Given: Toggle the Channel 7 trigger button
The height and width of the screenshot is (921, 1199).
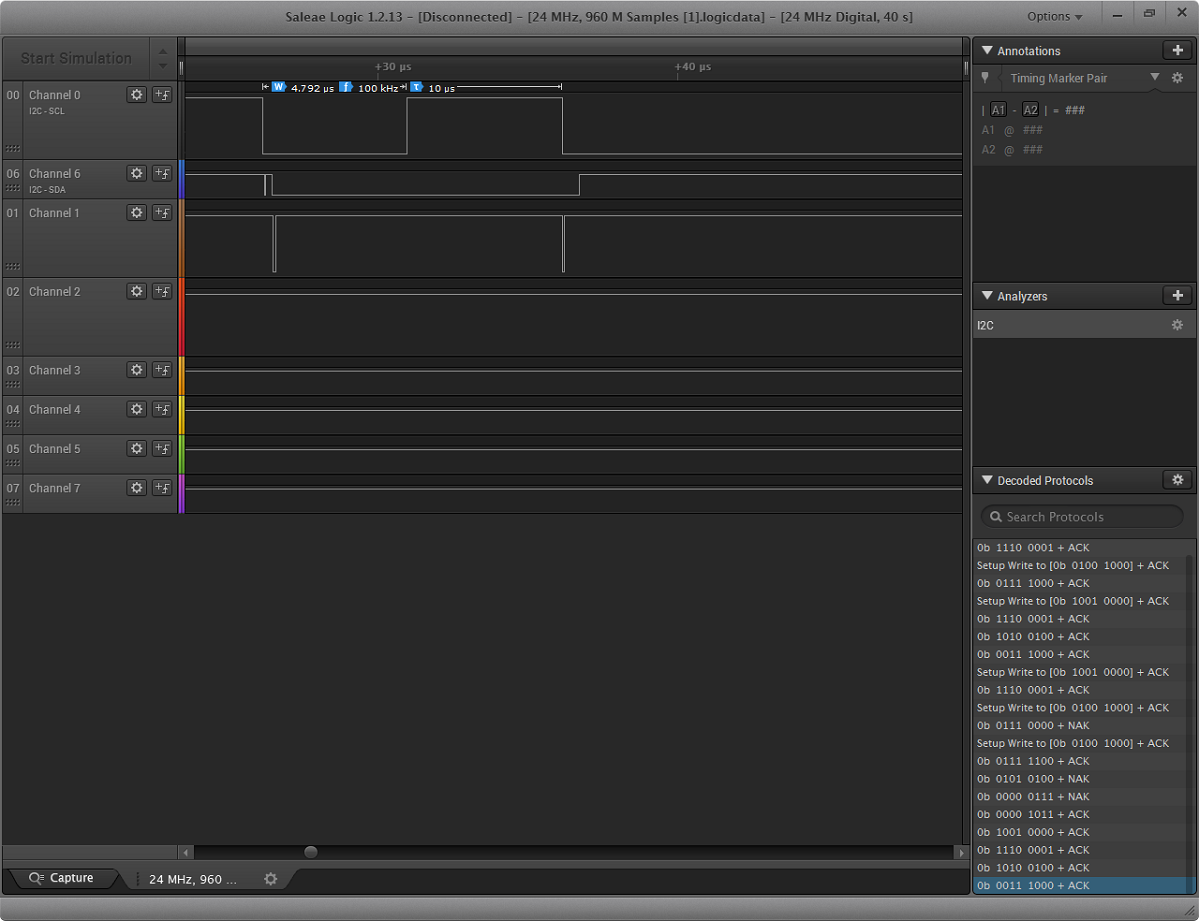Looking at the screenshot, I should click(x=162, y=488).
